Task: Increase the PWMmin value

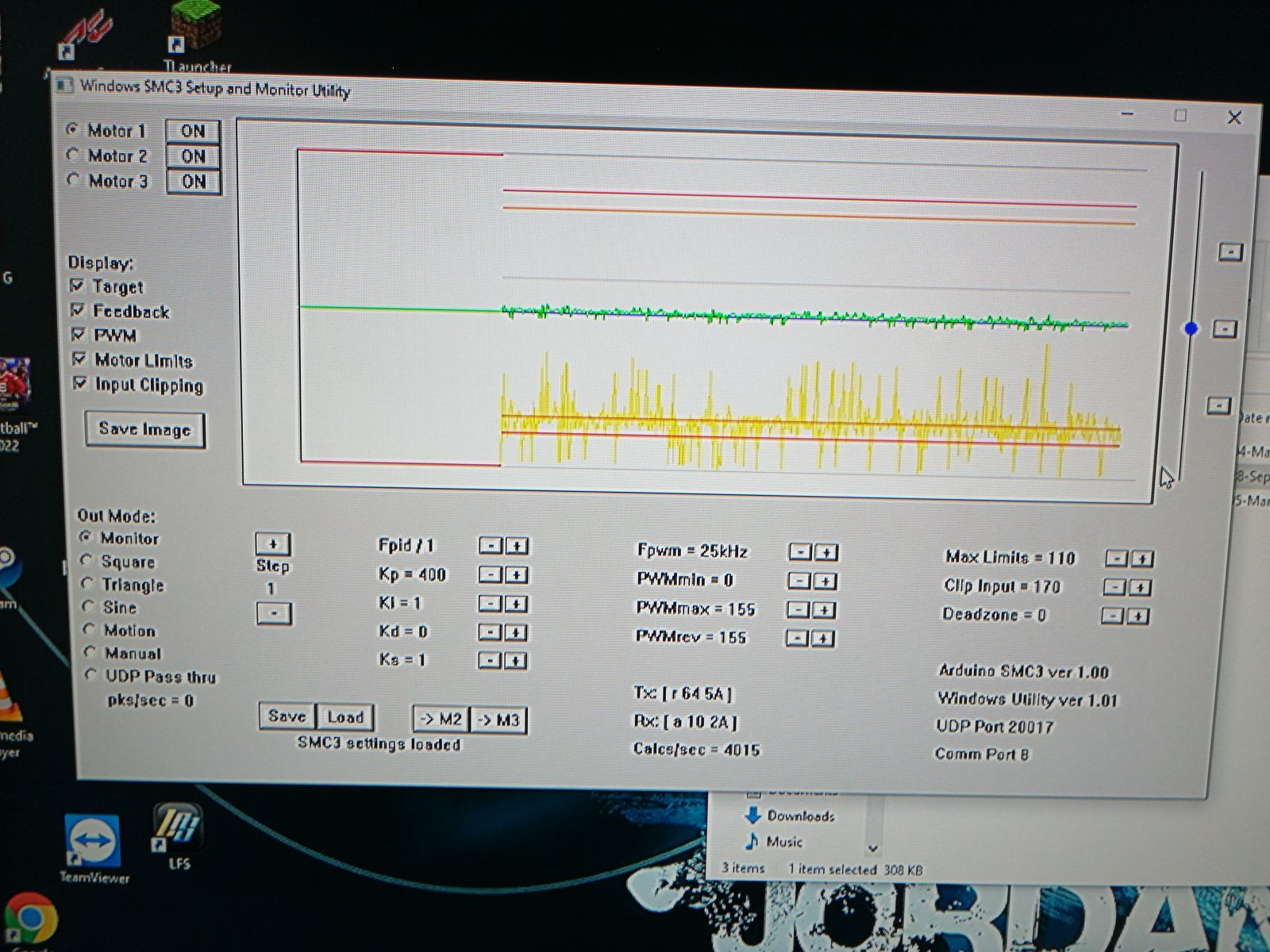Action: click(x=825, y=582)
